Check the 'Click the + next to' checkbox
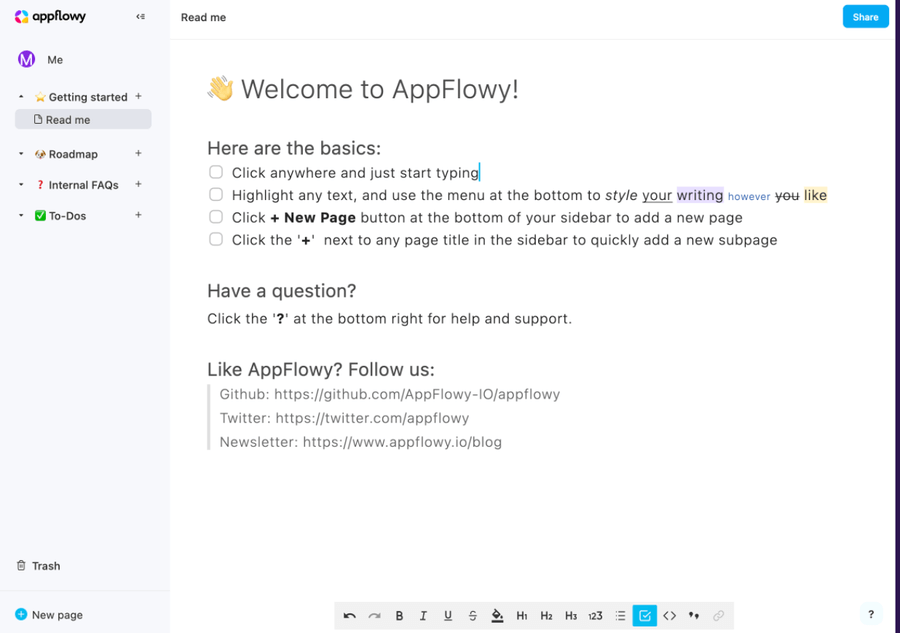Screen dimensions: 900x633 (x=216, y=239)
